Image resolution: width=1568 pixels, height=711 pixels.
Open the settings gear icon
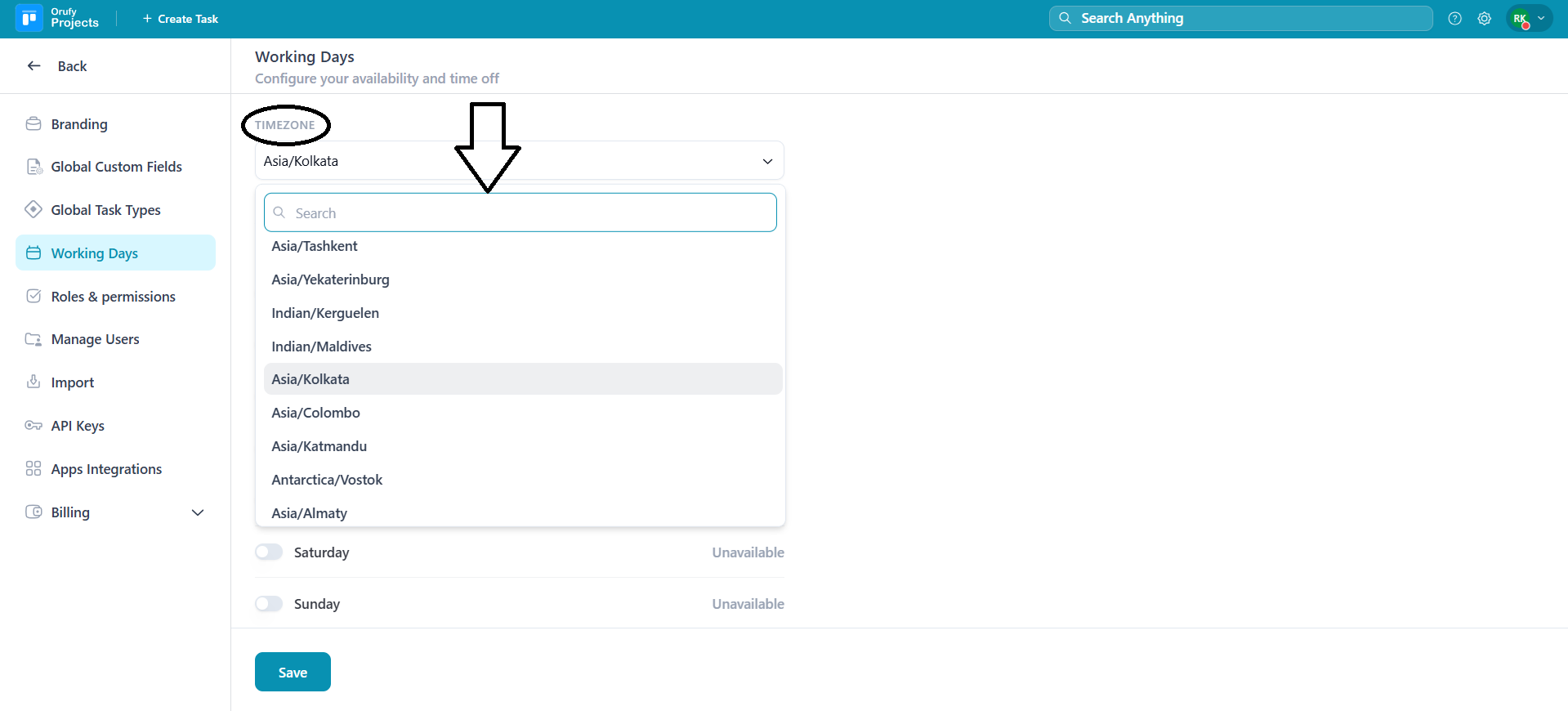1484,18
